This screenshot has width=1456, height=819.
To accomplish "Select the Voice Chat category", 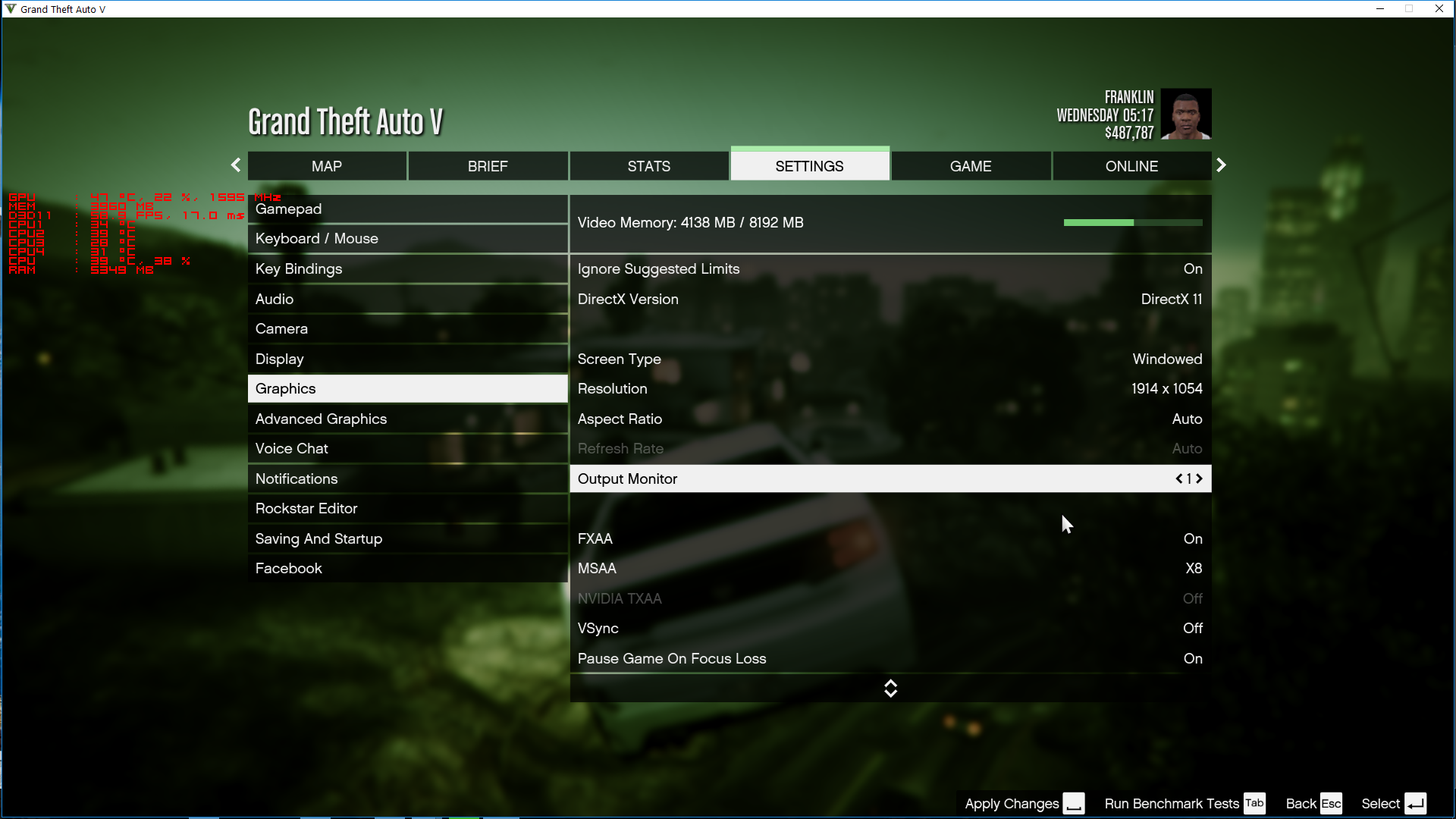I will coord(407,449).
